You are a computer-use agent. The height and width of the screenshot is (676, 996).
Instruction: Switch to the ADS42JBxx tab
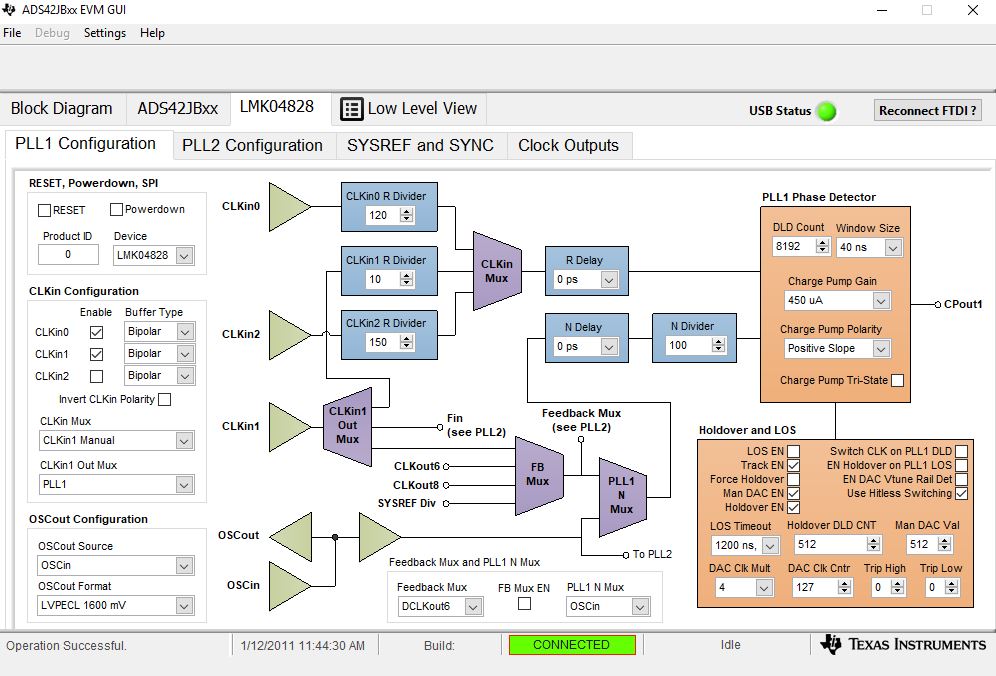pyautogui.click(x=178, y=109)
